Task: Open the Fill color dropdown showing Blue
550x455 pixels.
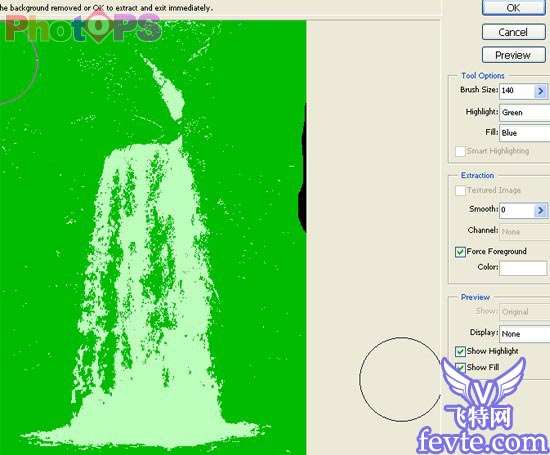Action: 525,133
